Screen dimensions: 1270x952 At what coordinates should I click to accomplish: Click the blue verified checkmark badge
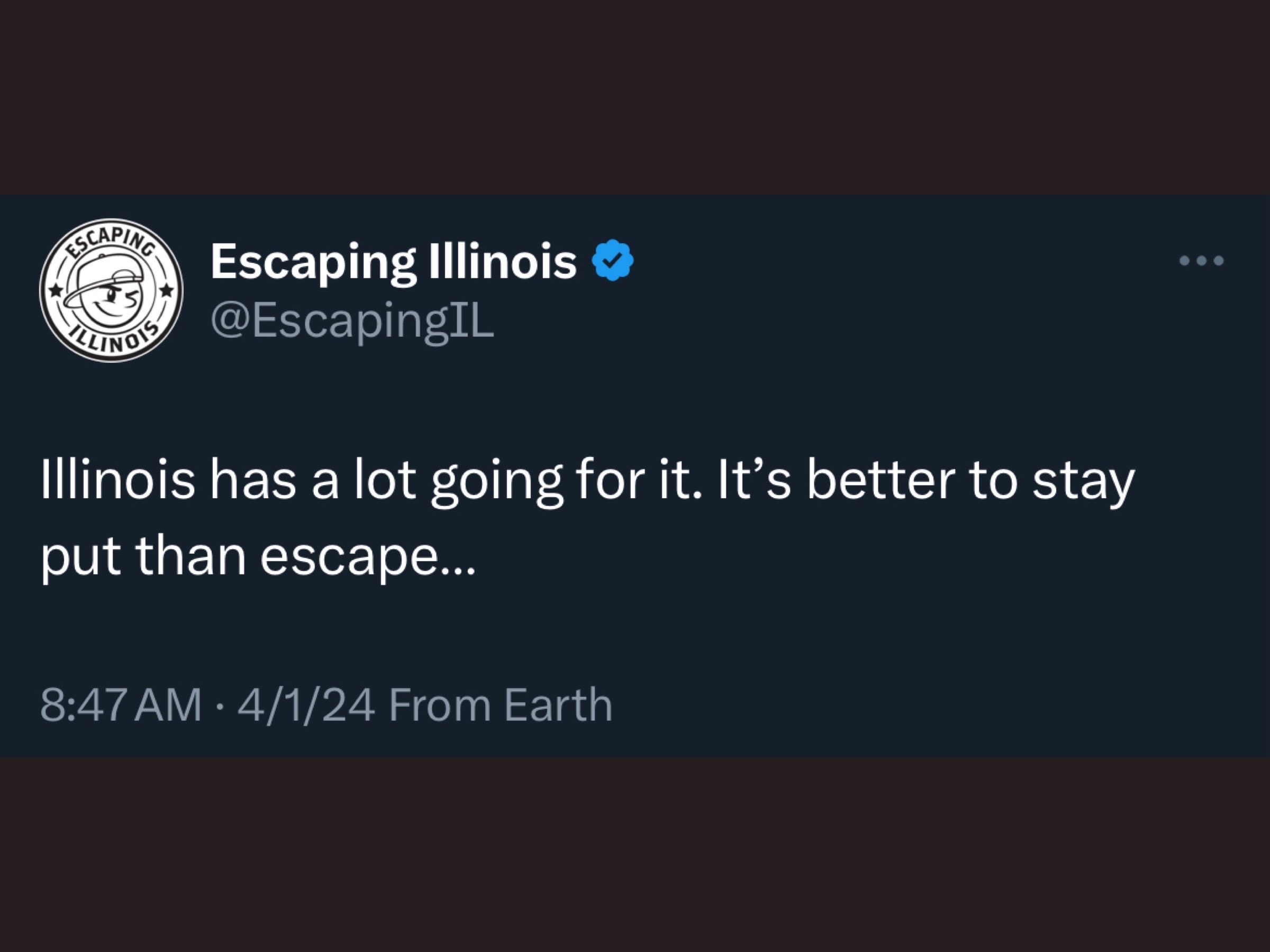(x=613, y=260)
